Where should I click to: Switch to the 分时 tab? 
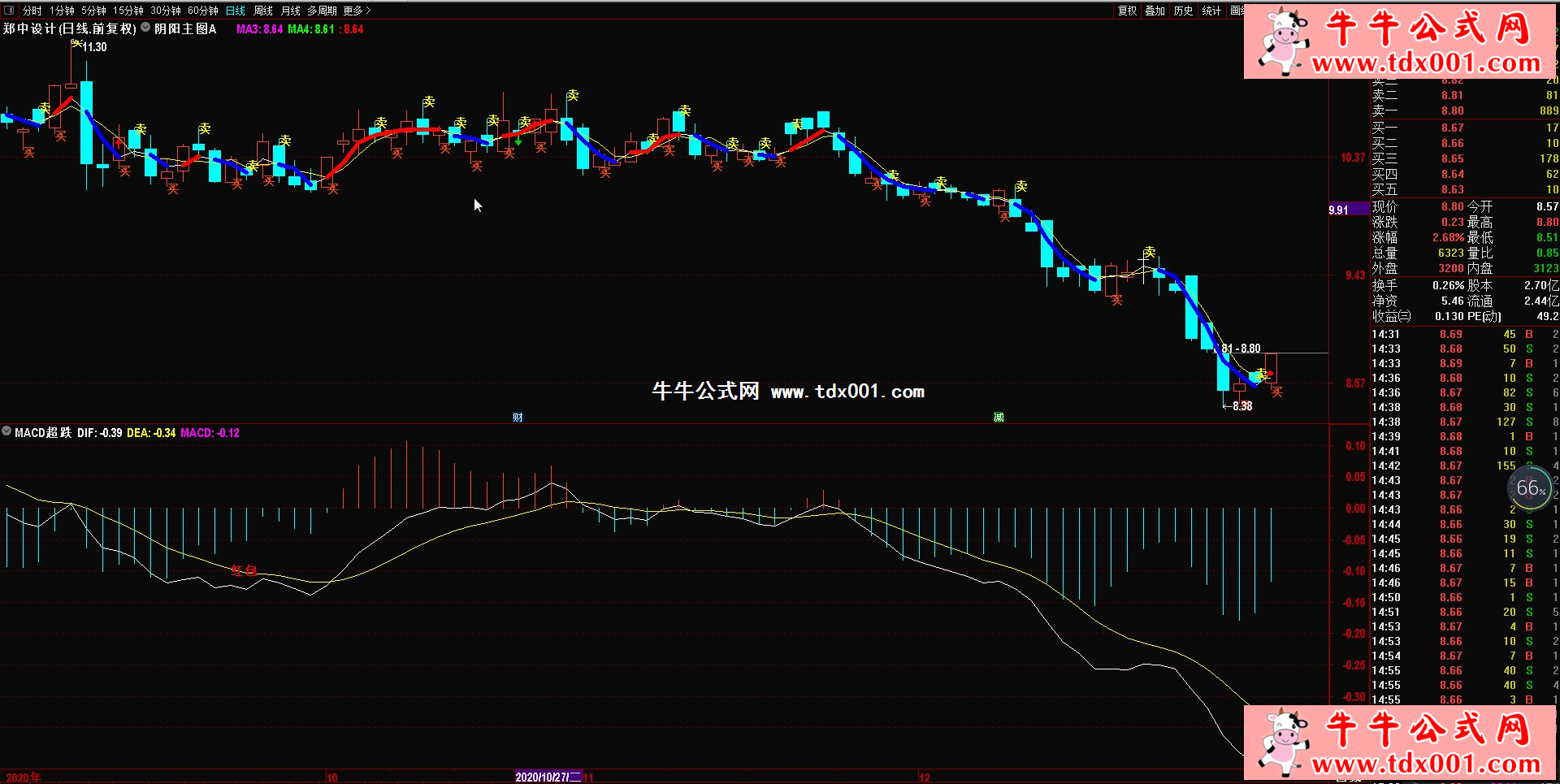click(32, 11)
